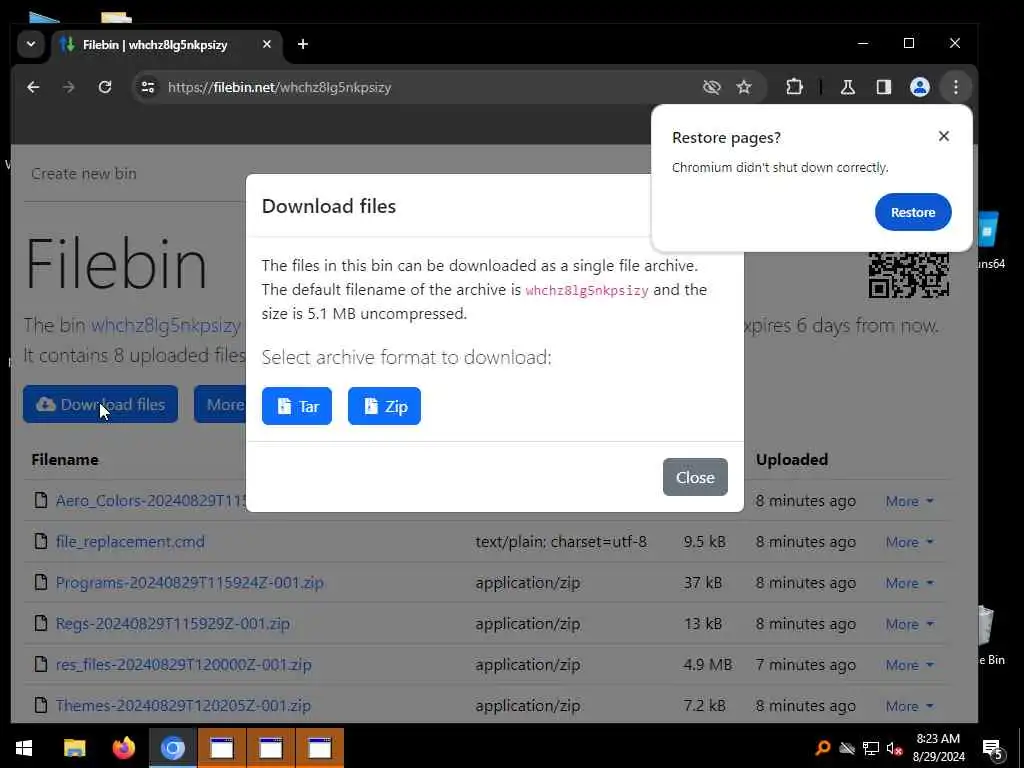Expand More menu for Themes zip row
Viewport: 1024px width, 768px height.
909,706
